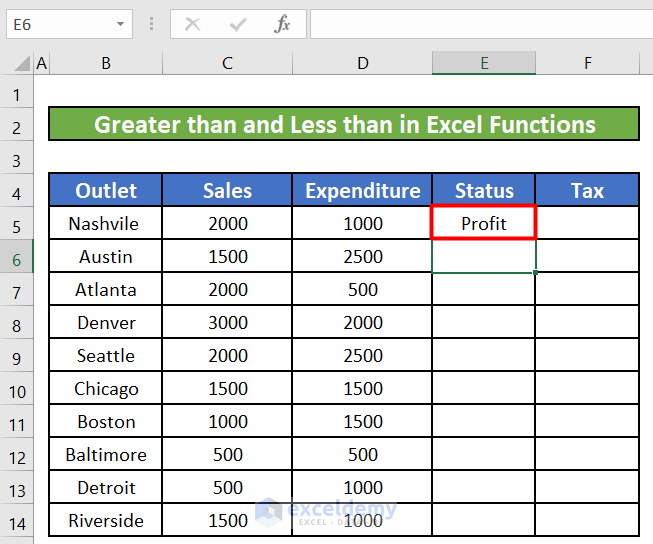Click the Select All corner triangle
653x544 pixels.
pyautogui.click(x=22, y=65)
